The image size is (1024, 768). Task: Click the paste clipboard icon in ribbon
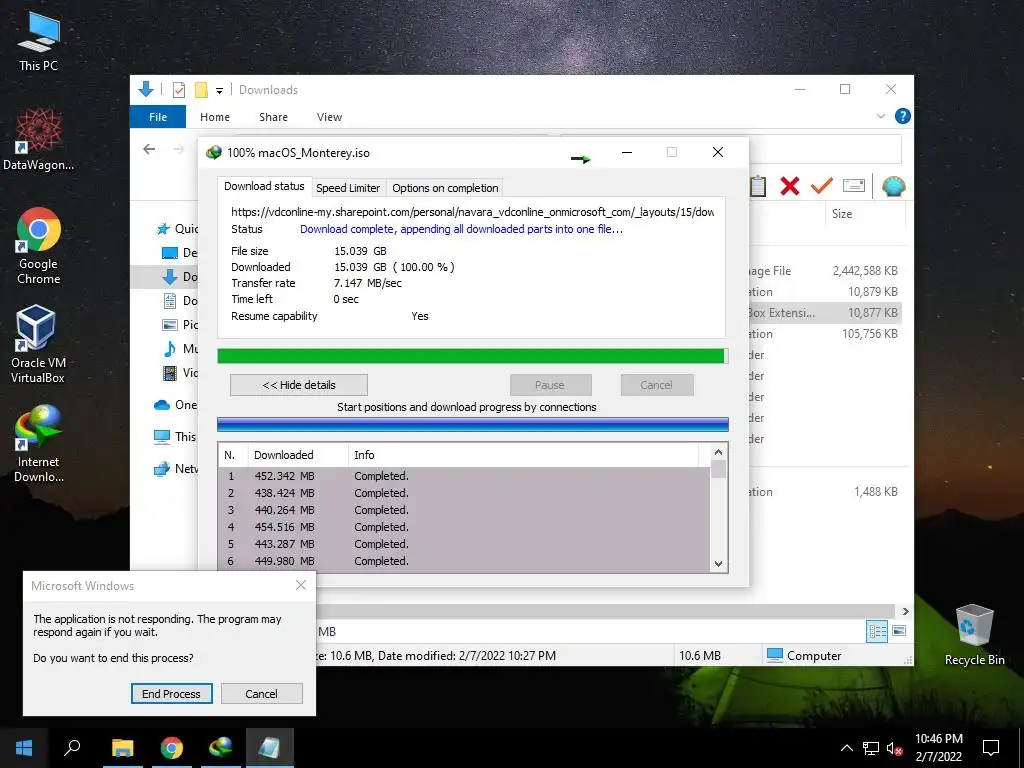click(758, 186)
